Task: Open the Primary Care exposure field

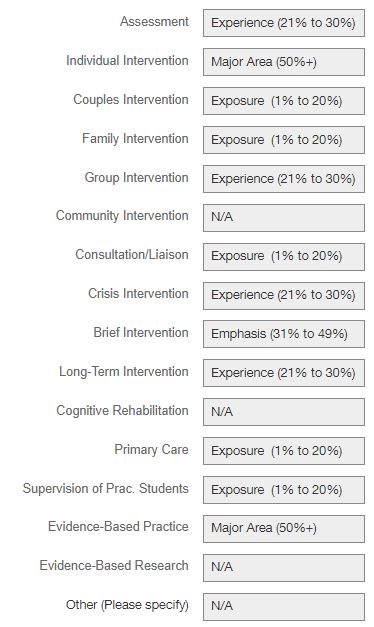Action: click(x=284, y=451)
